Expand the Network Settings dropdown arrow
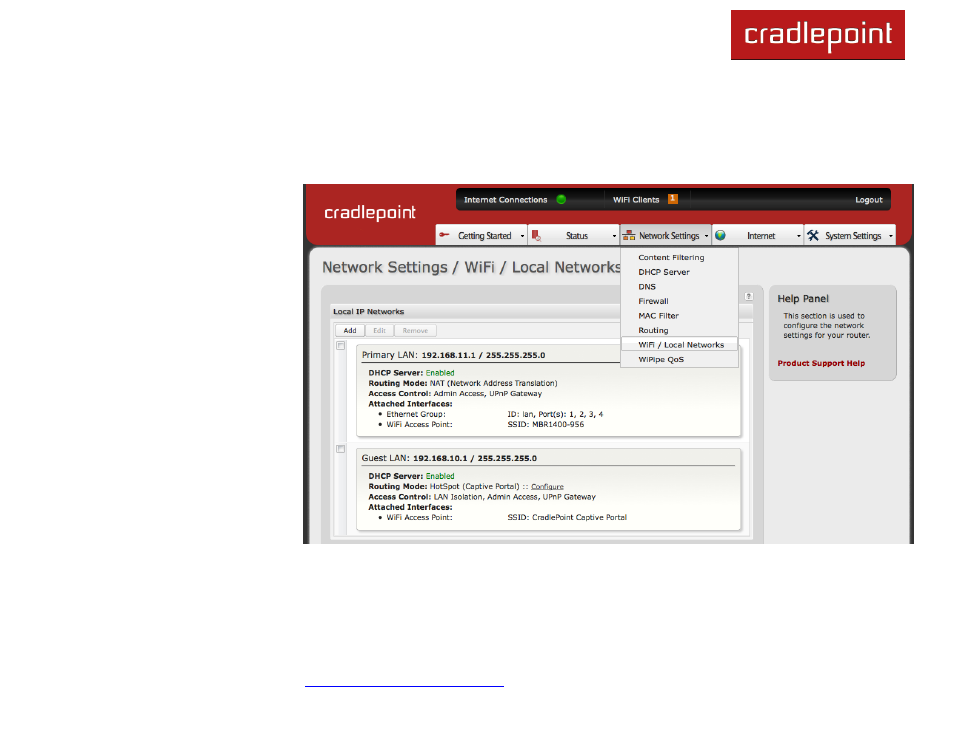 [x=706, y=236]
